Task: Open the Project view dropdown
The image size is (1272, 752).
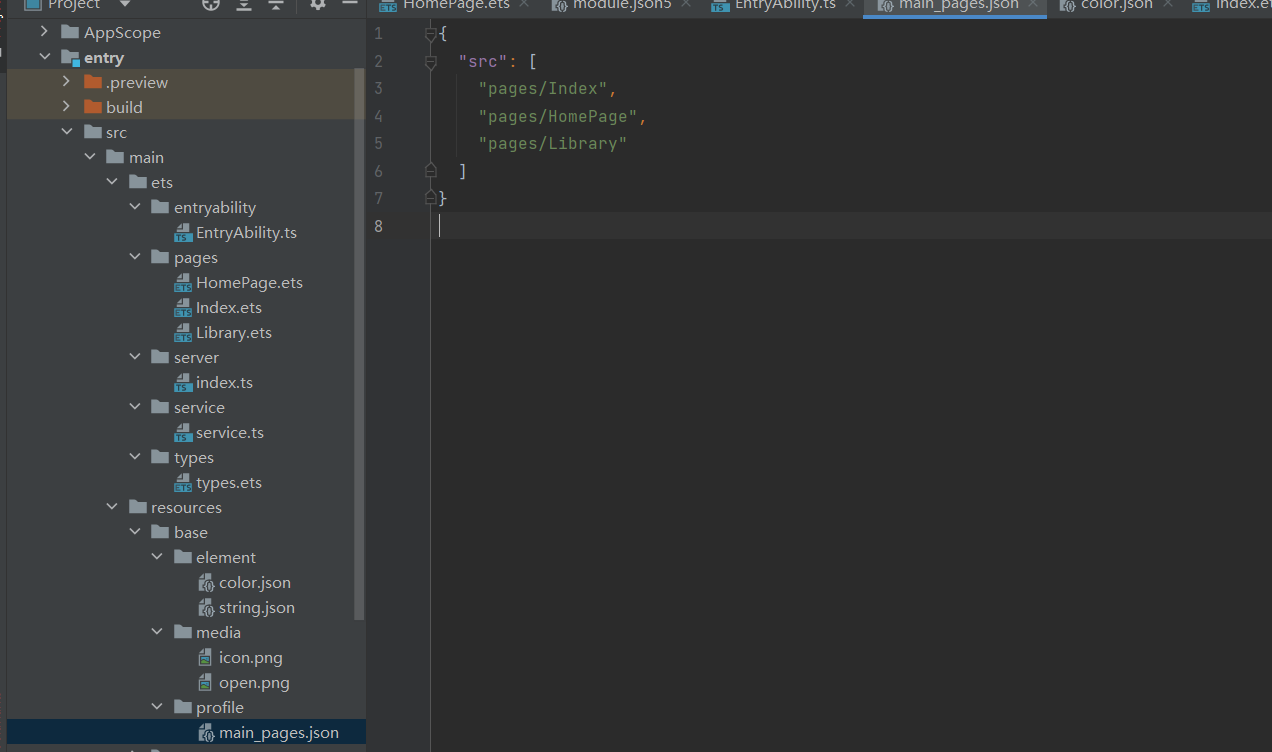Action: [x=125, y=5]
